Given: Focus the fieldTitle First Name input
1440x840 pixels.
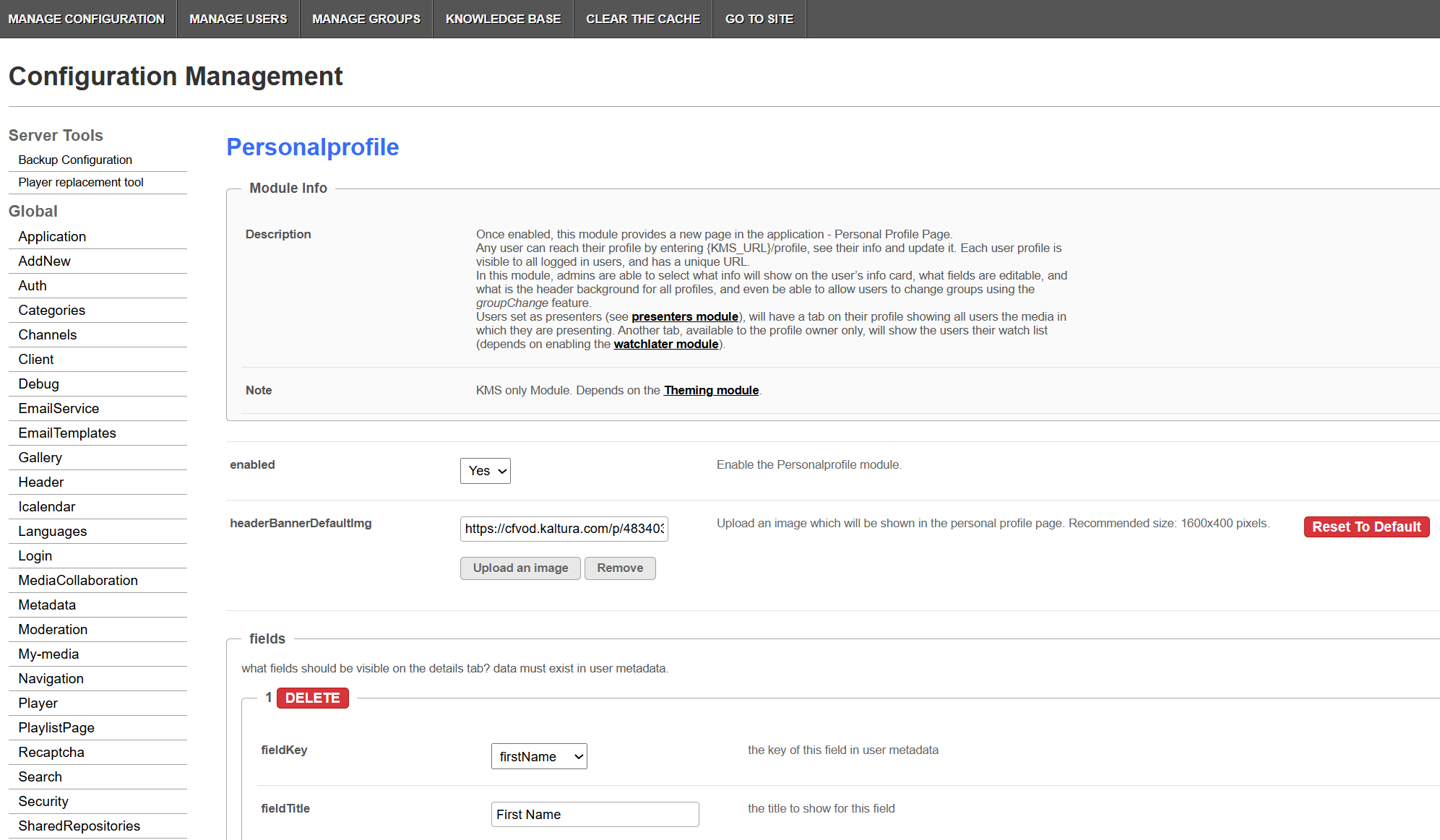Looking at the screenshot, I should click(x=595, y=814).
